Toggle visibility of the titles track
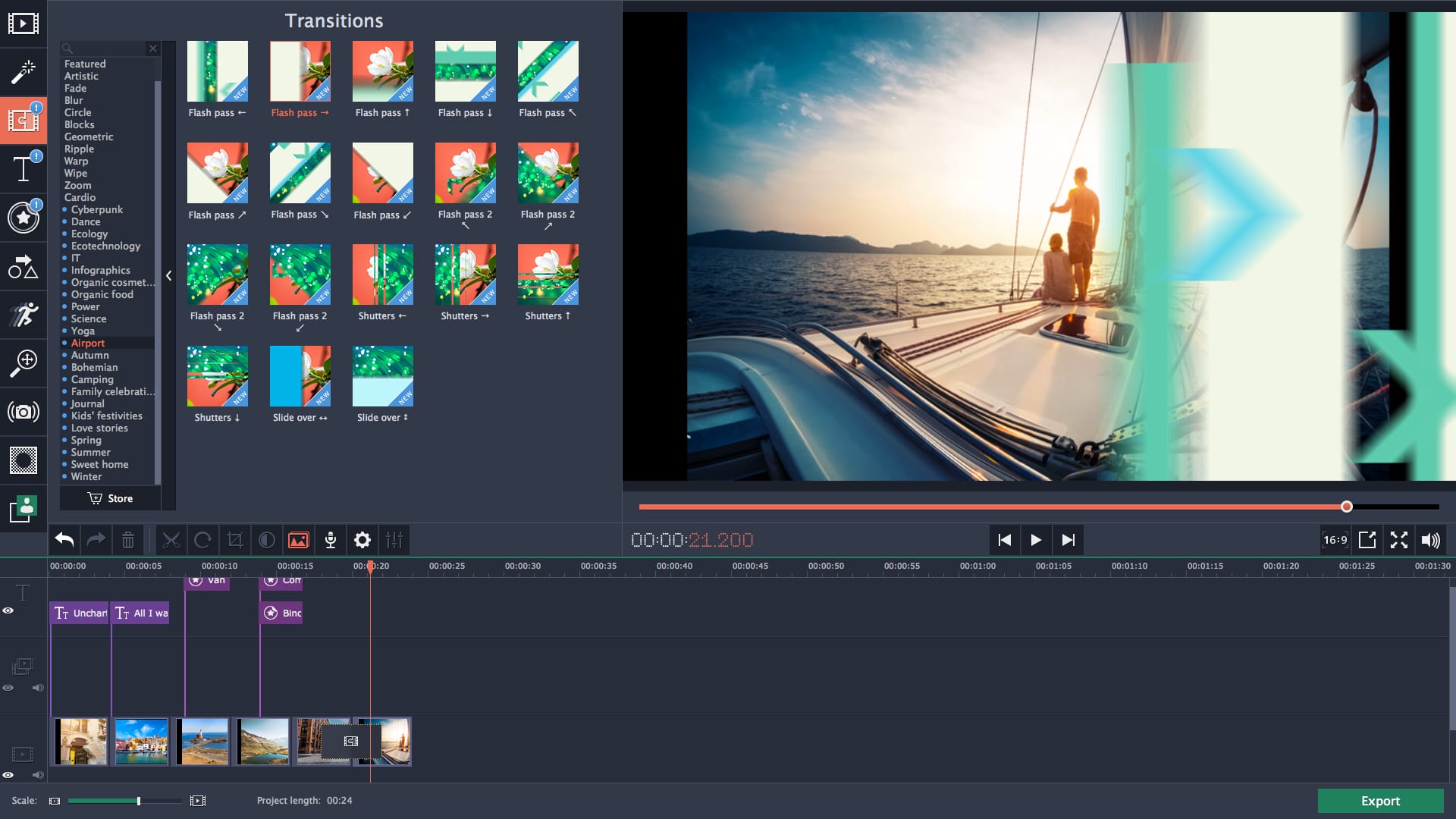This screenshot has height=819, width=1456. click(x=8, y=612)
